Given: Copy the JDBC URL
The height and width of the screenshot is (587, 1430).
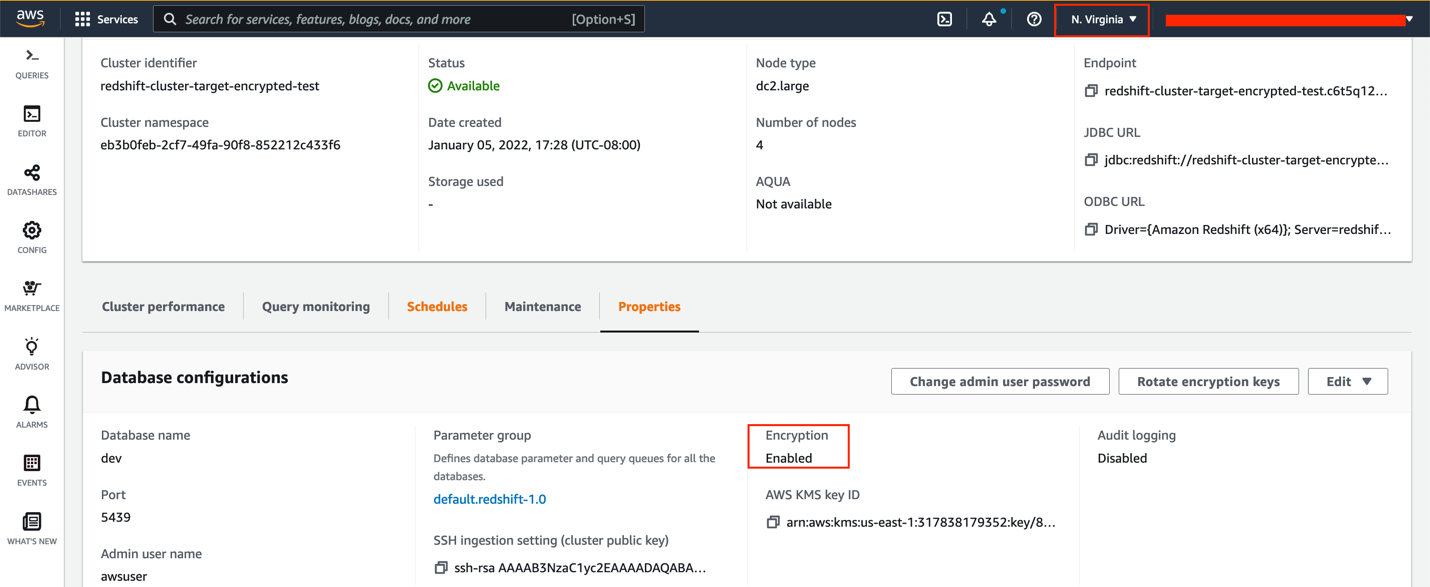Looking at the screenshot, I should pos(1091,160).
